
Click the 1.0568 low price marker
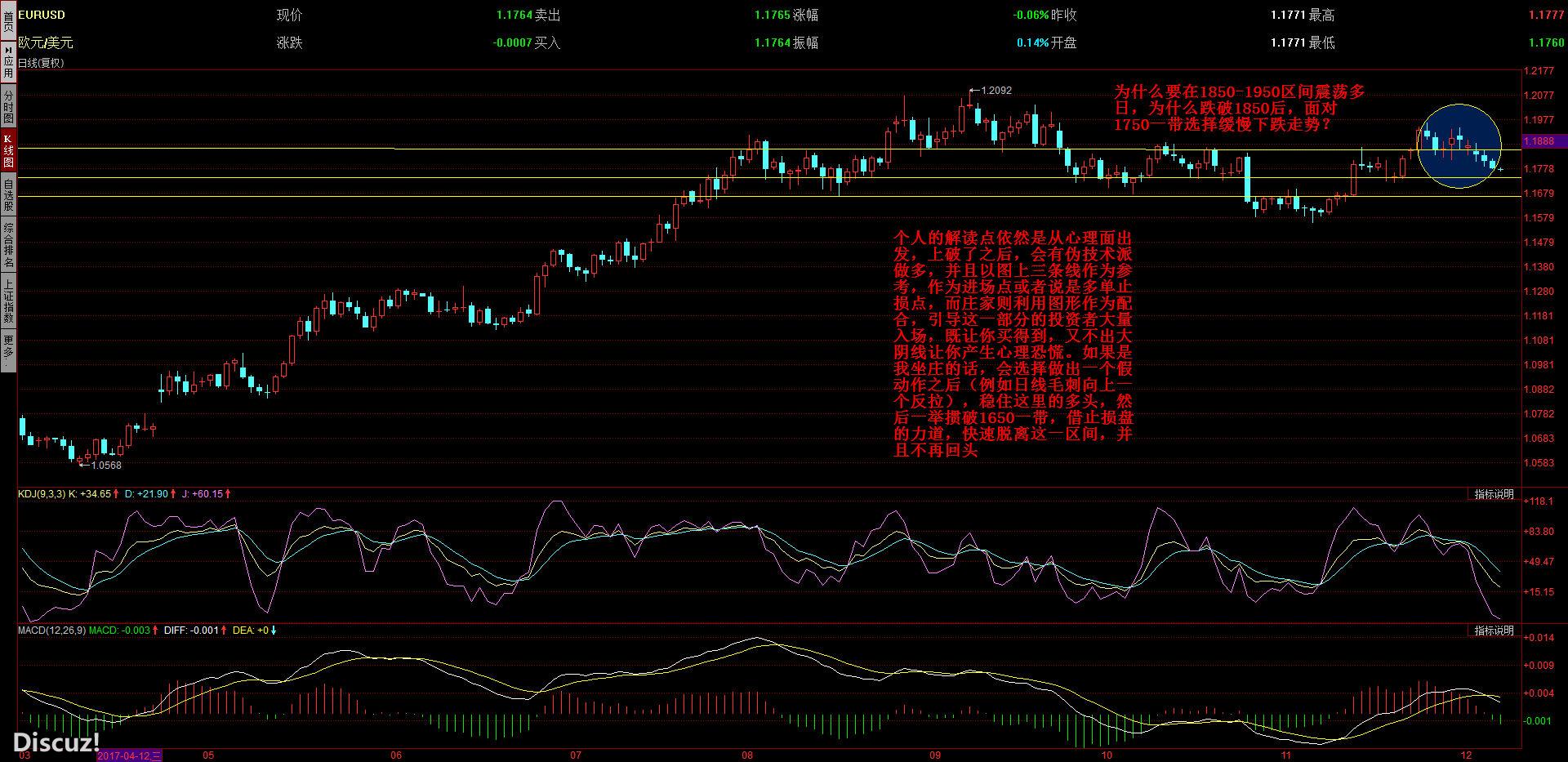click(x=105, y=466)
